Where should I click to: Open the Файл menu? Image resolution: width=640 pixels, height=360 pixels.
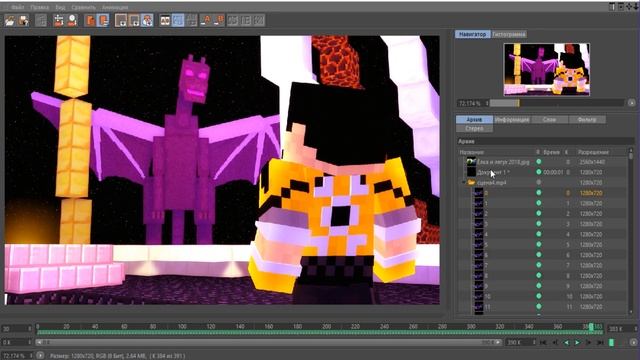click(x=18, y=7)
